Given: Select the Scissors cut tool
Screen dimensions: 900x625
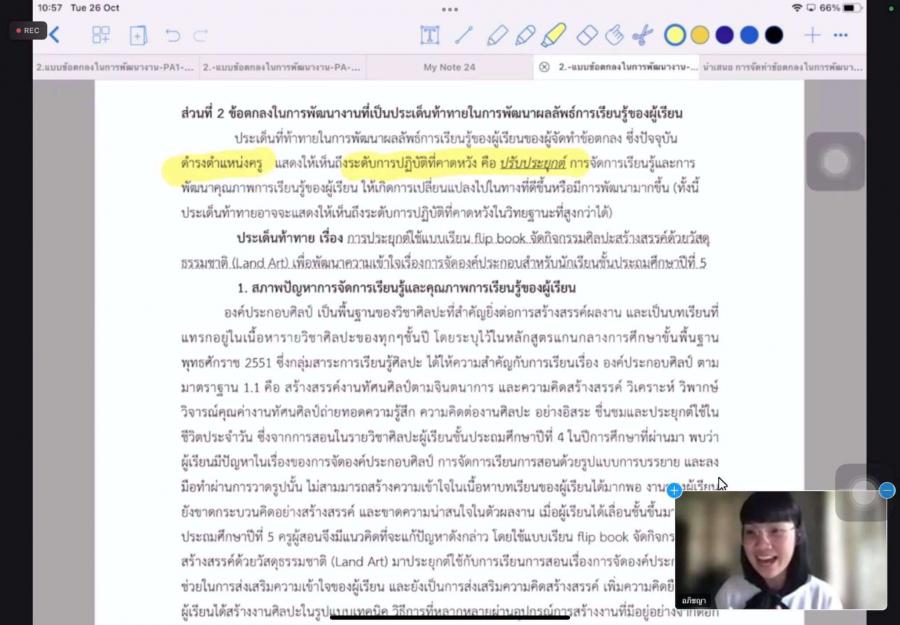Looking at the screenshot, I should [x=642, y=36].
